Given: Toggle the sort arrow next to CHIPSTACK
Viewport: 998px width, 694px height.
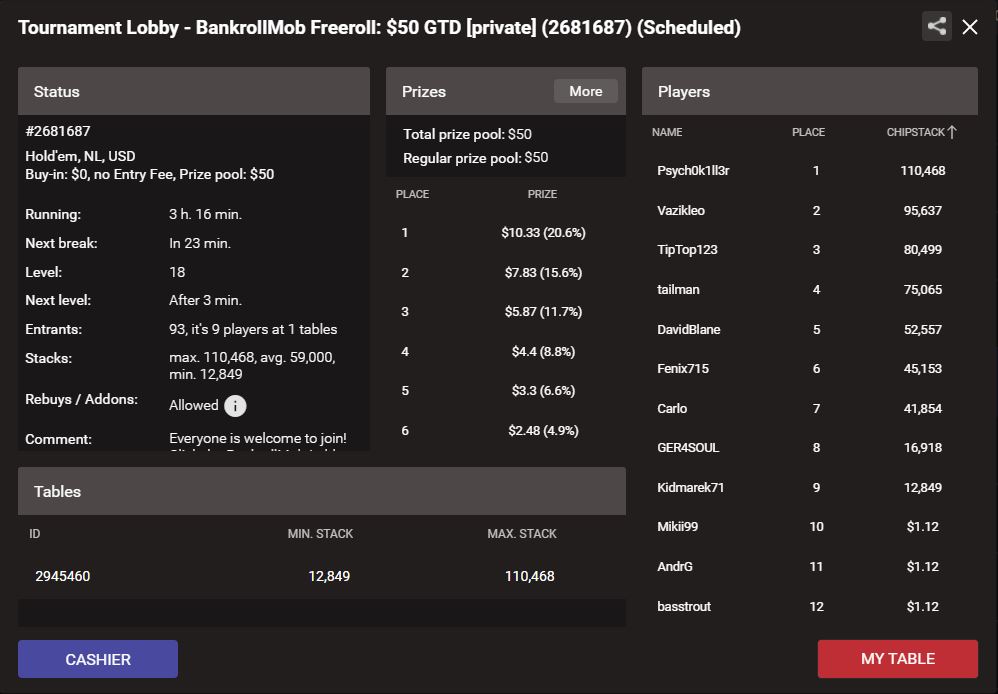Looking at the screenshot, I should pos(952,132).
